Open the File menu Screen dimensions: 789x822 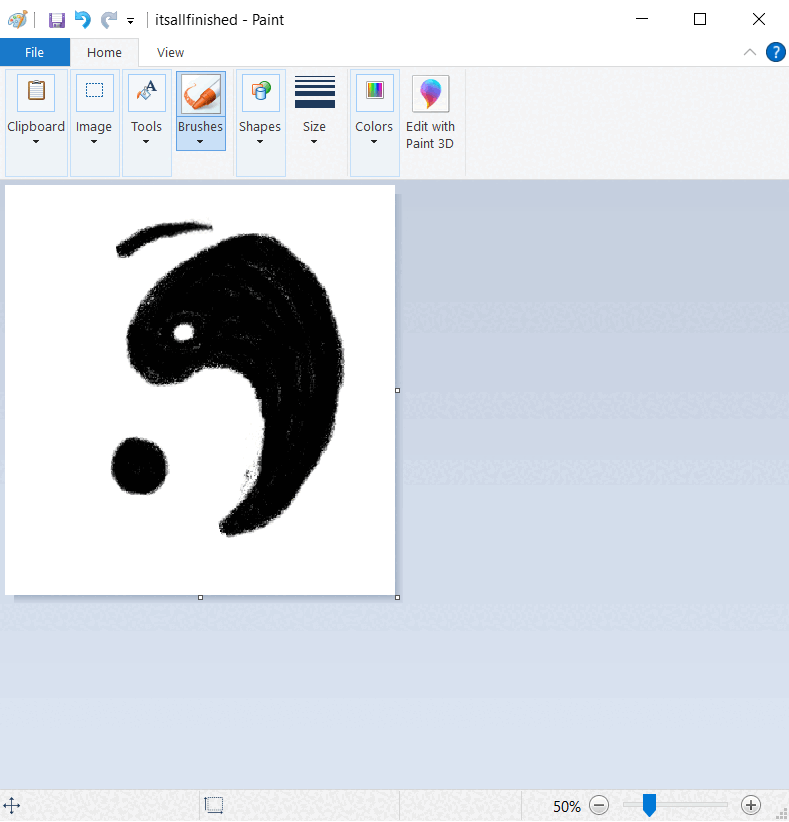pos(35,52)
